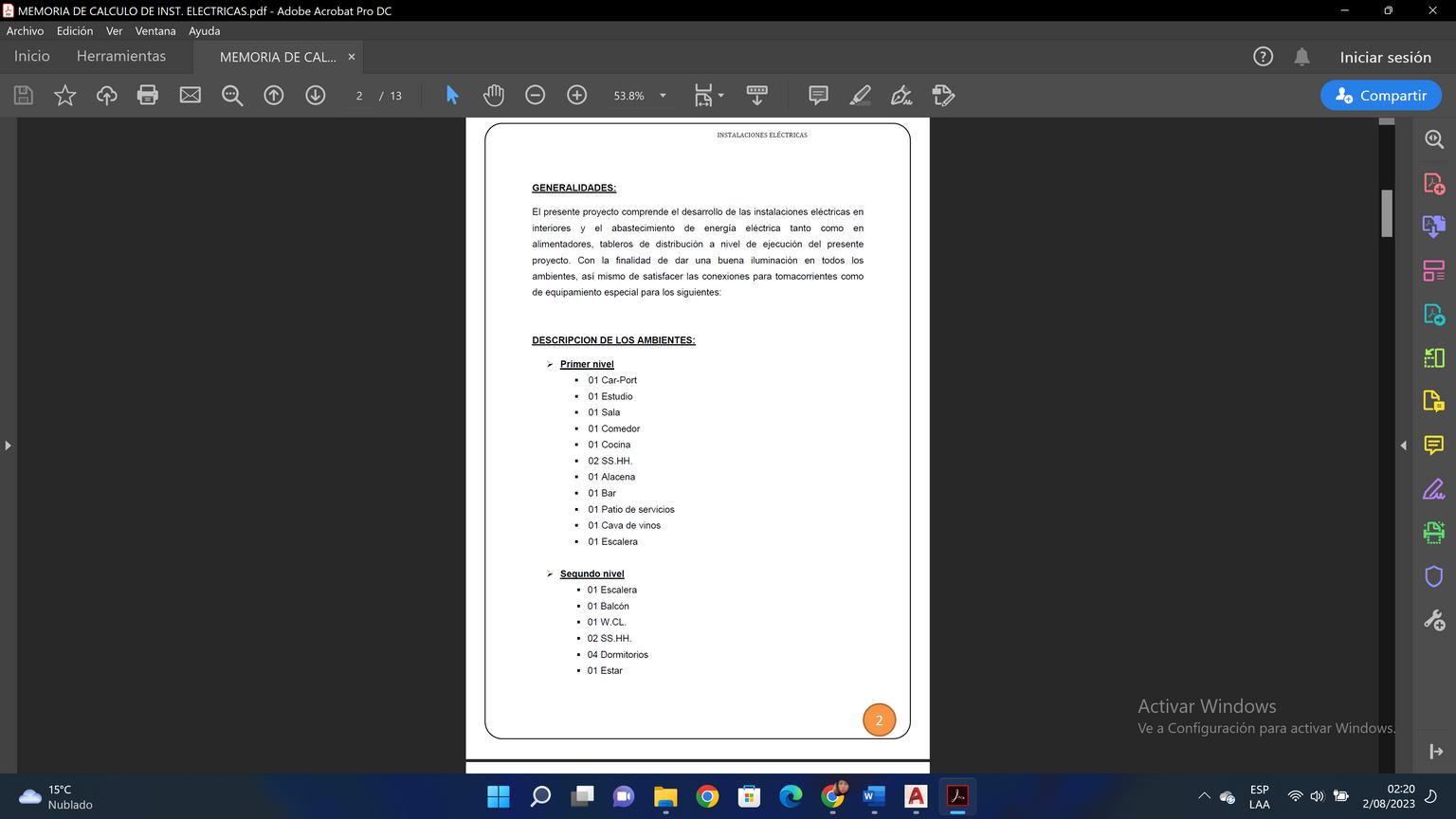
Task: Open the Windows Start button
Action: coord(499,796)
